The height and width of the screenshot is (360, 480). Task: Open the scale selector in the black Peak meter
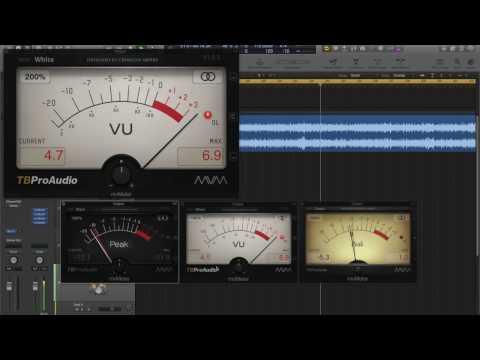coord(77,218)
